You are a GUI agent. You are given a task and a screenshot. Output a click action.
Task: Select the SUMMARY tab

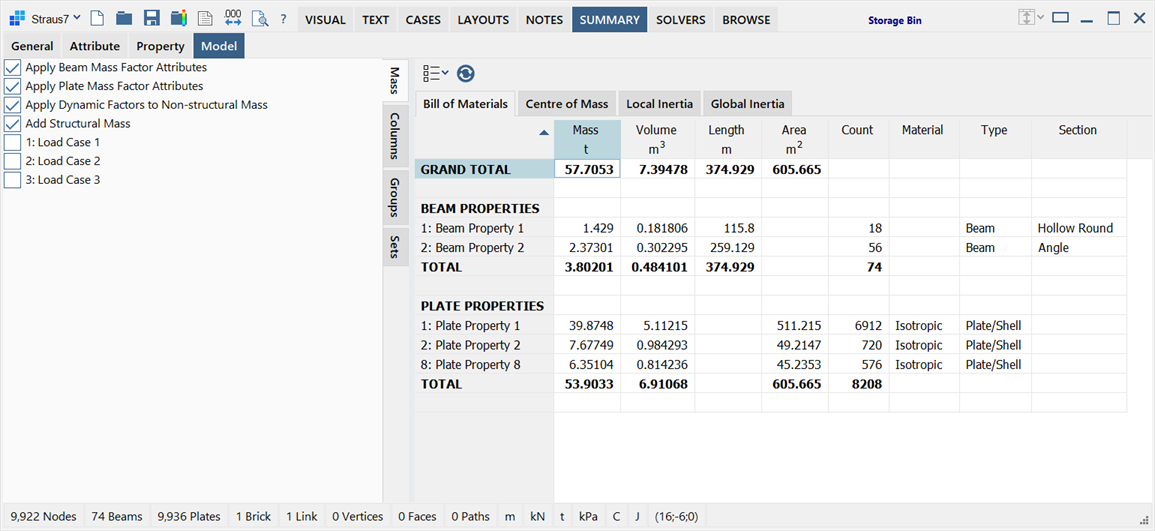[x=609, y=20]
